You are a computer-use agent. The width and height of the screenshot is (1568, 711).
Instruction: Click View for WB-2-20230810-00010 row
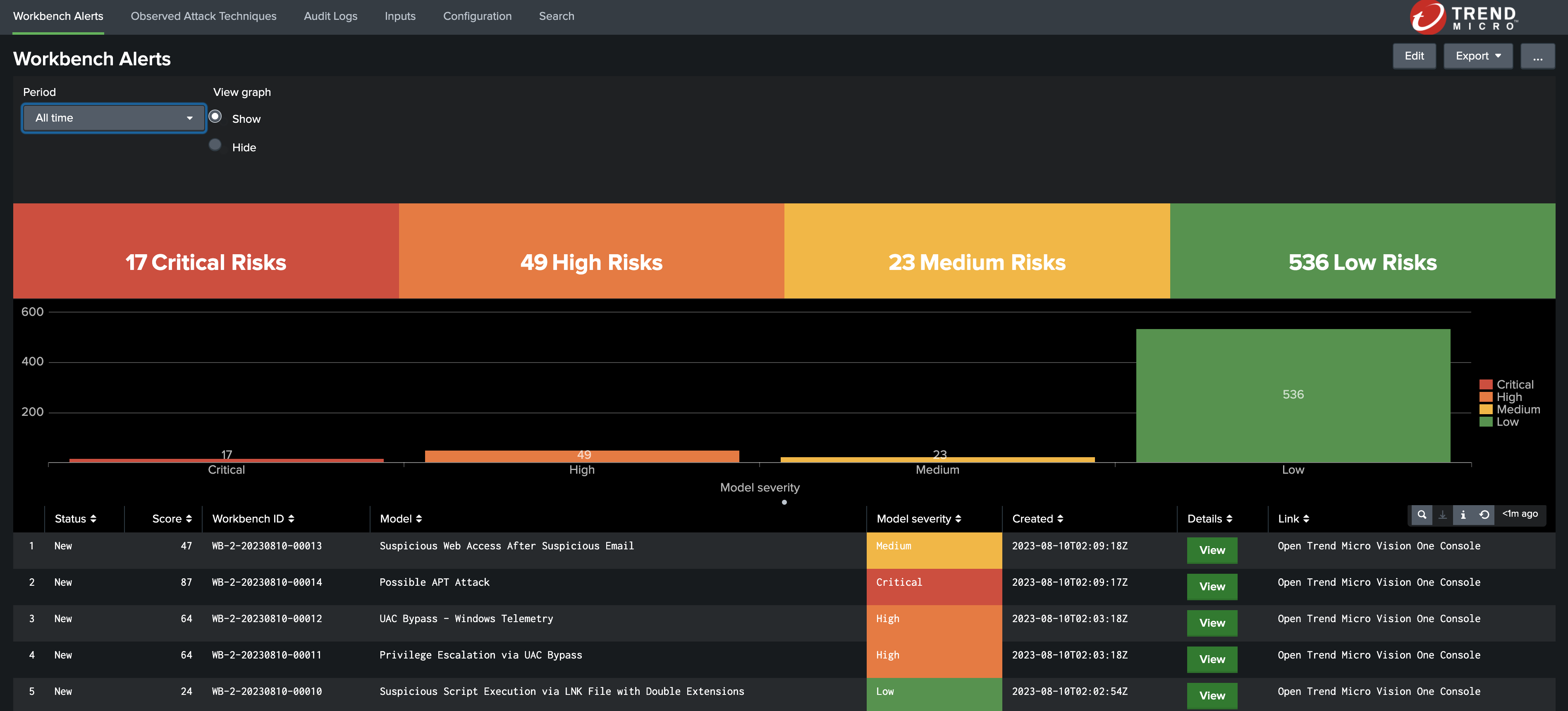point(1211,696)
